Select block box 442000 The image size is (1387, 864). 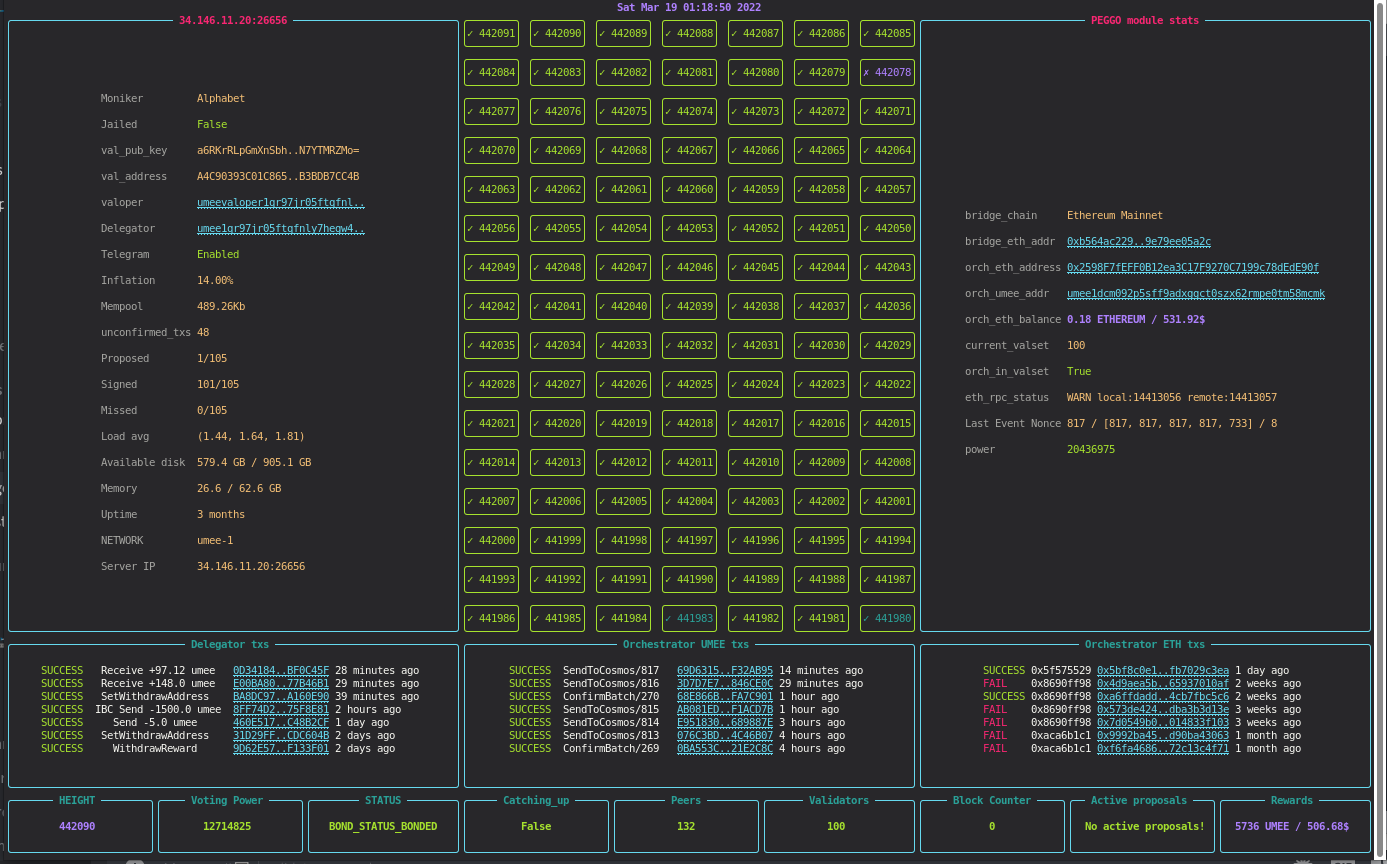click(x=491, y=540)
